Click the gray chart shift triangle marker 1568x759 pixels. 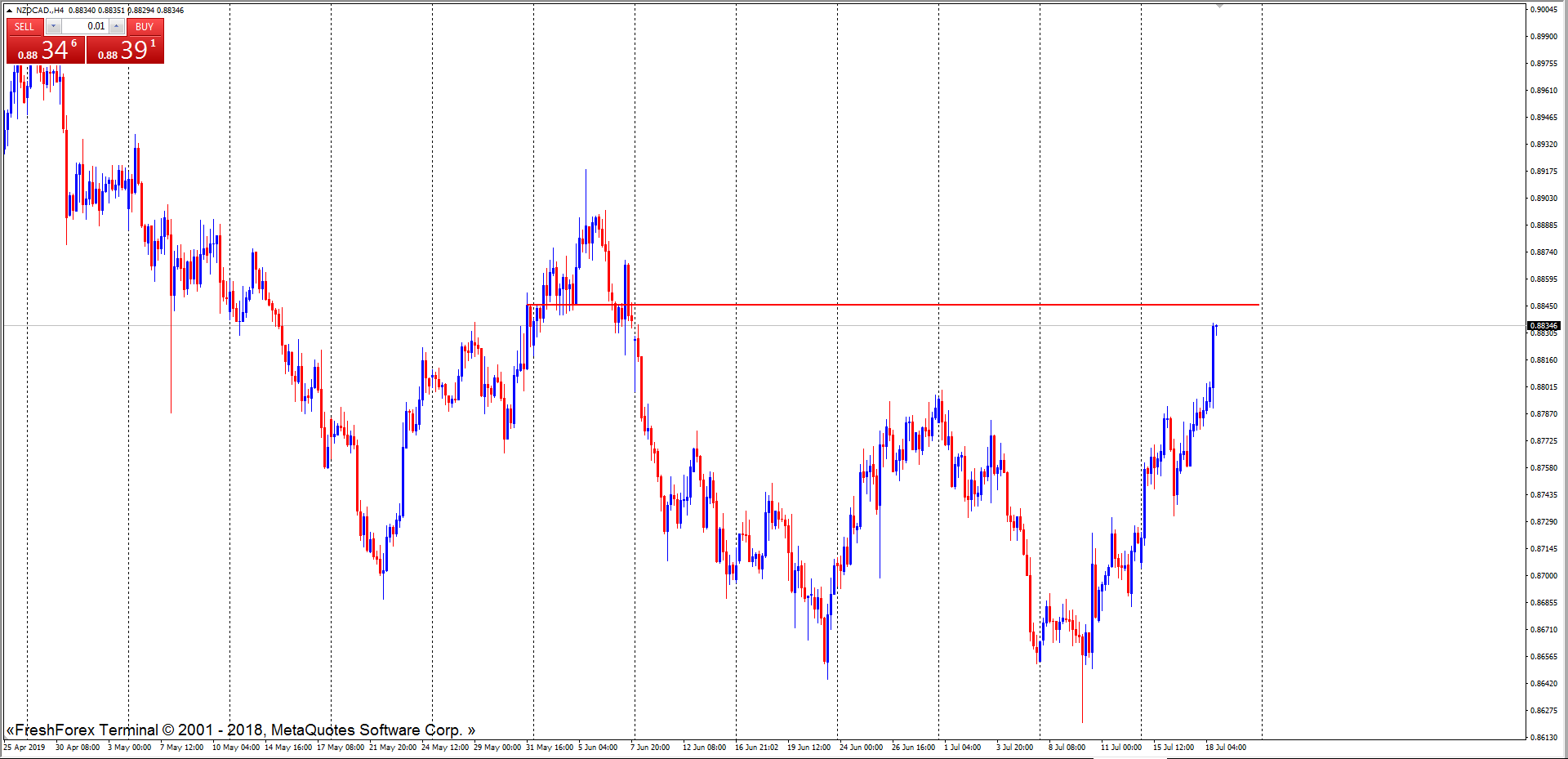tap(1219, 6)
